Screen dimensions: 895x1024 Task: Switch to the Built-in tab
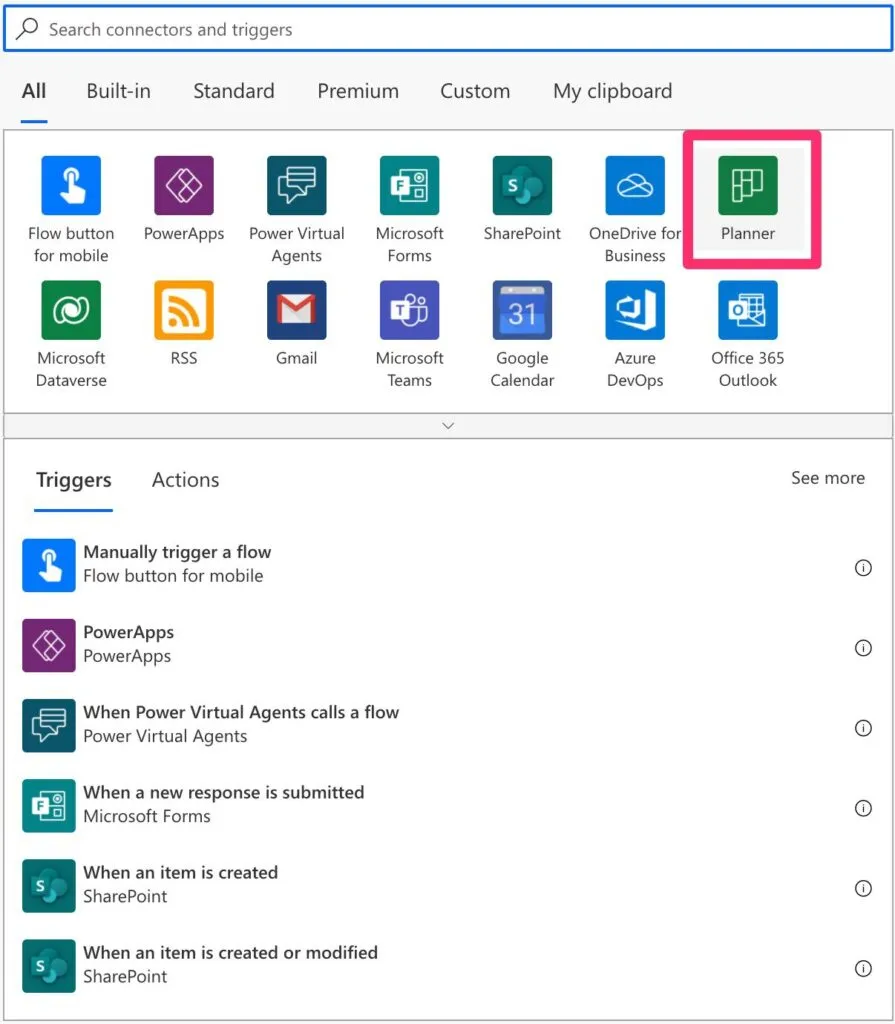coord(118,91)
